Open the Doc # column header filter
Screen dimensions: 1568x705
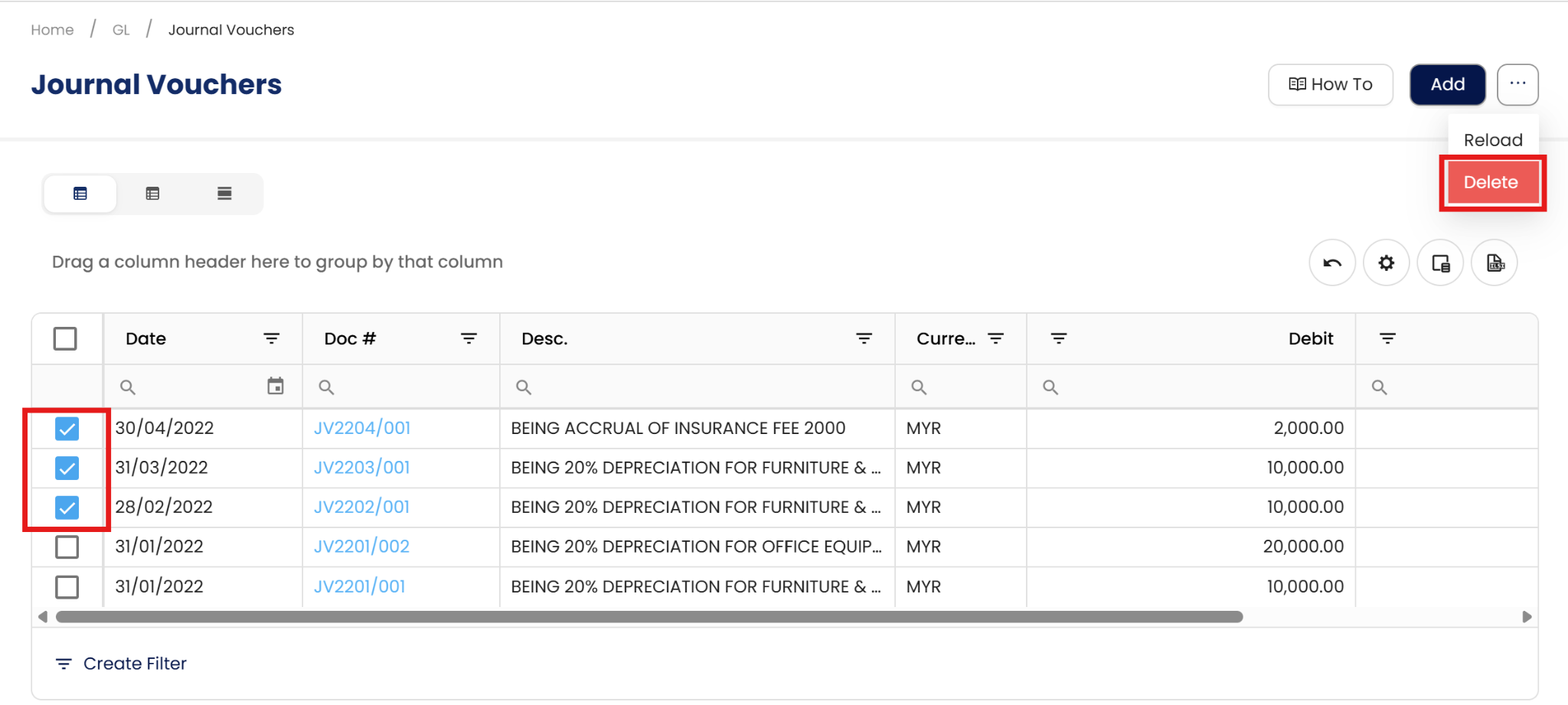click(x=469, y=338)
